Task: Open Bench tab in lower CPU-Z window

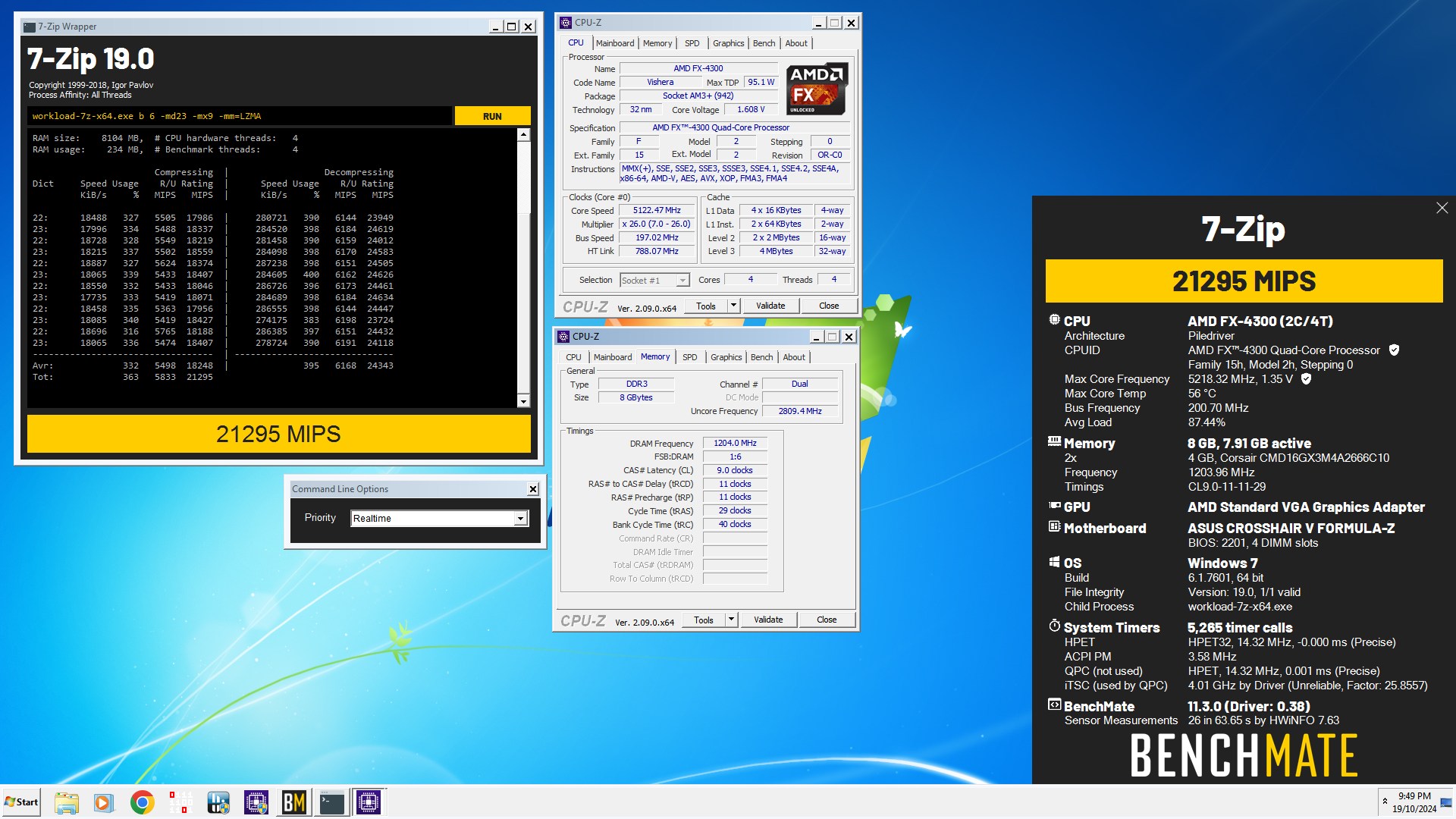Action: pyautogui.click(x=762, y=357)
